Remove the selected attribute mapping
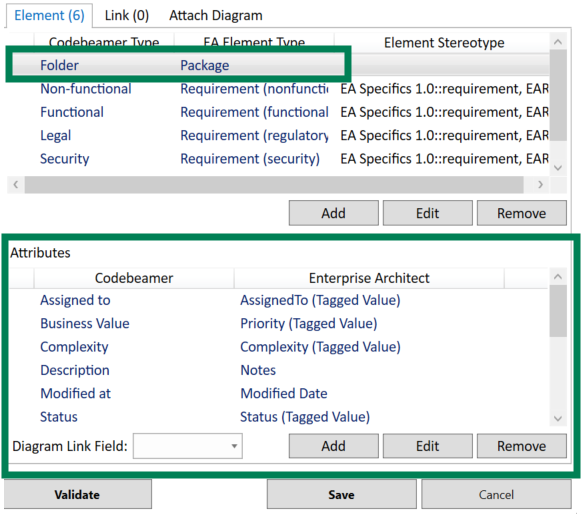Image resolution: width=581 pixels, height=514 pixels. [x=522, y=446]
